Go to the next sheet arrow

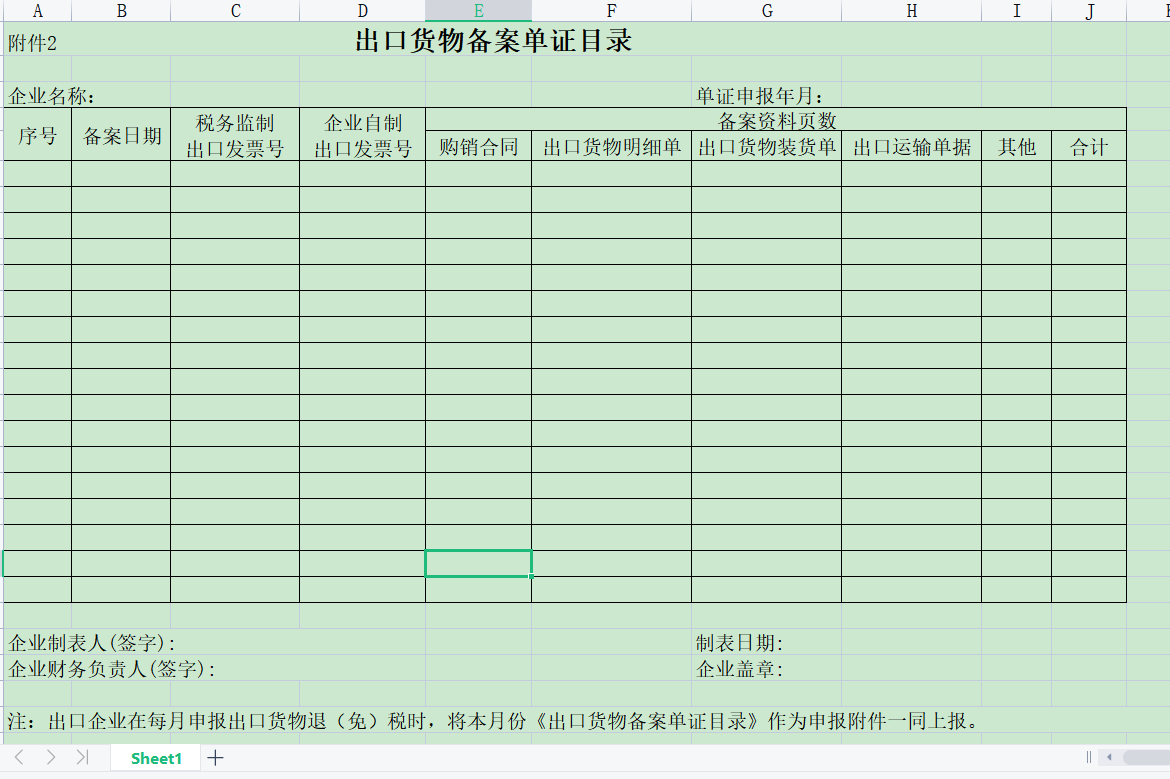[51, 757]
